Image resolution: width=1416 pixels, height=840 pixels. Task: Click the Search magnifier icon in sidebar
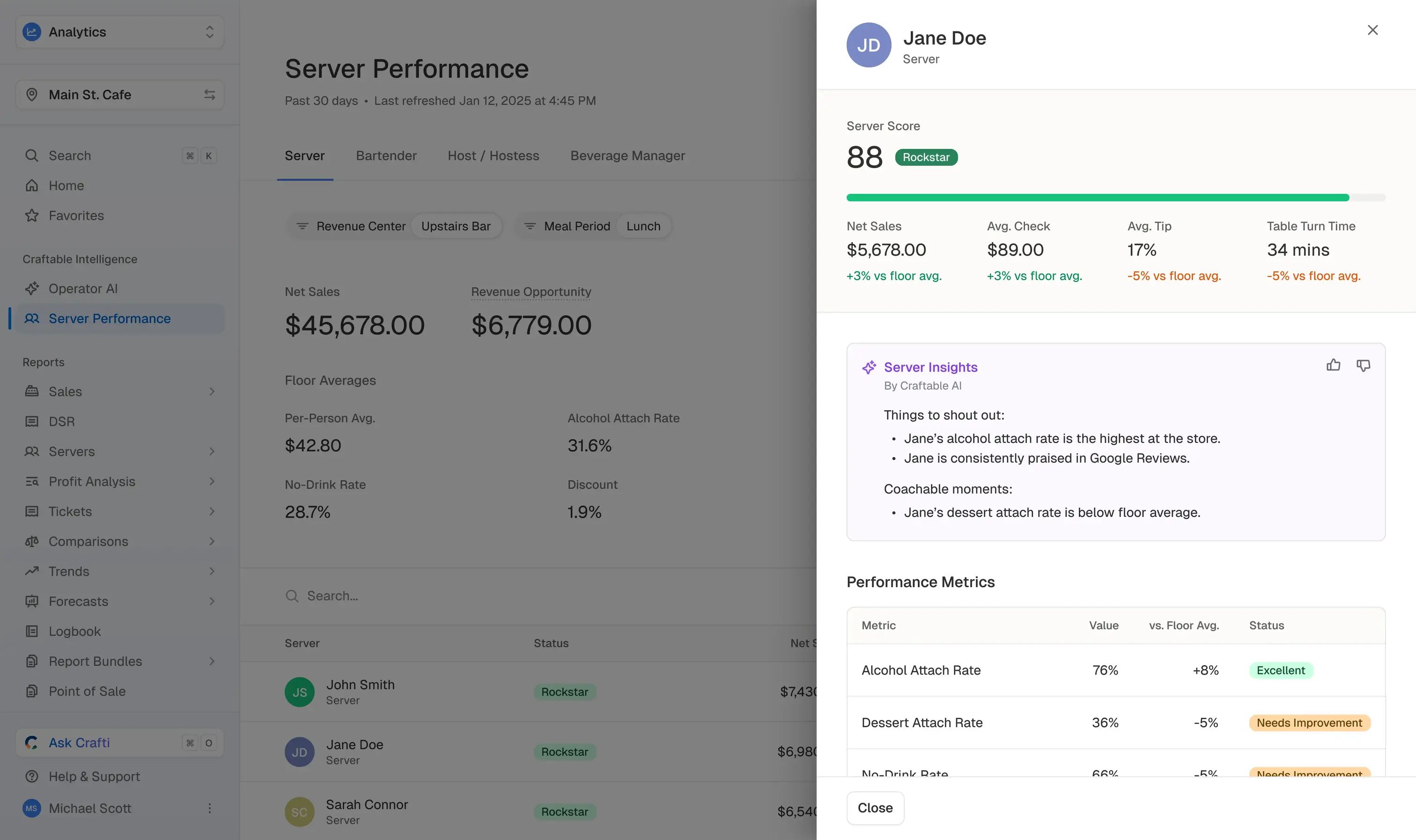[32, 155]
